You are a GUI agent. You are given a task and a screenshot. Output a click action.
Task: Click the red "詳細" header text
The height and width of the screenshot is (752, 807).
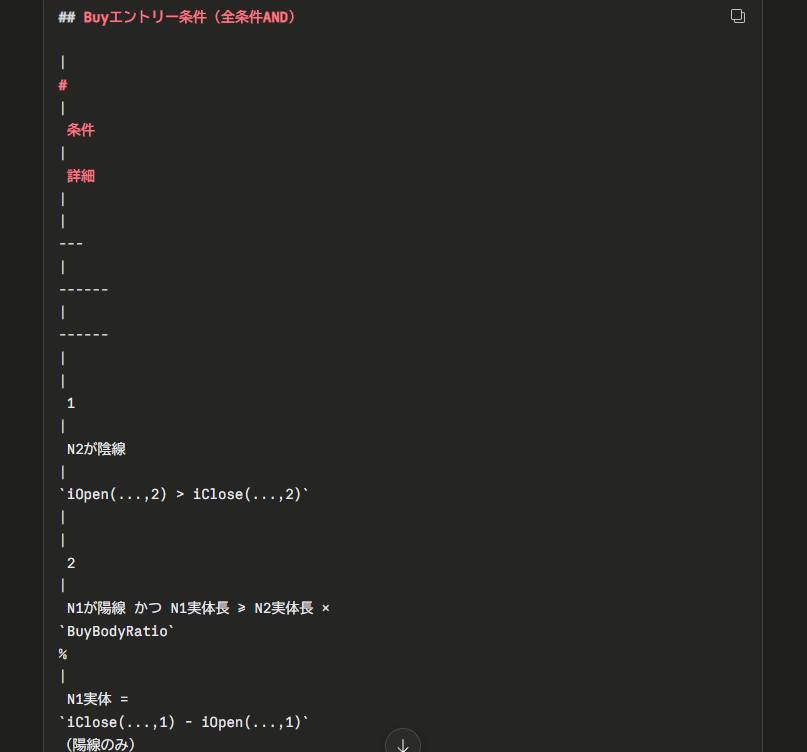pos(81,176)
